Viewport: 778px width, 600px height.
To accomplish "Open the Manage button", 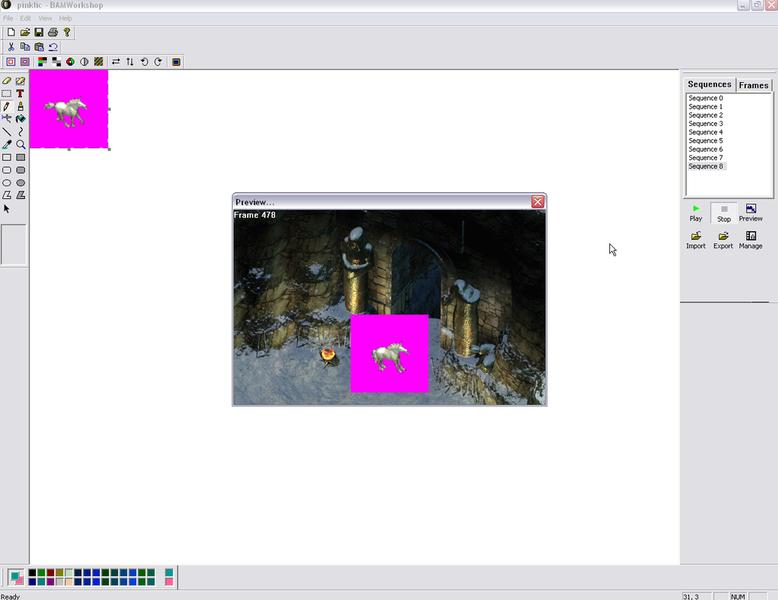I will 751,240.
